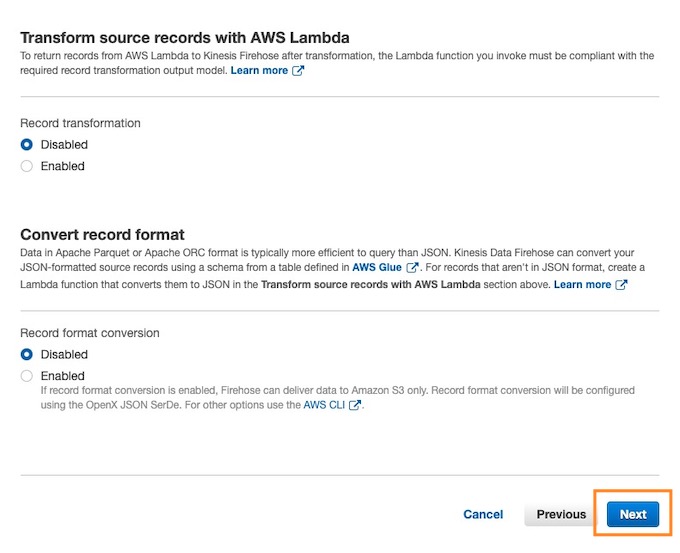This screenshot has height=553, width=680.
Task: Click the Convert record format heading
Action: coord(102,235)
